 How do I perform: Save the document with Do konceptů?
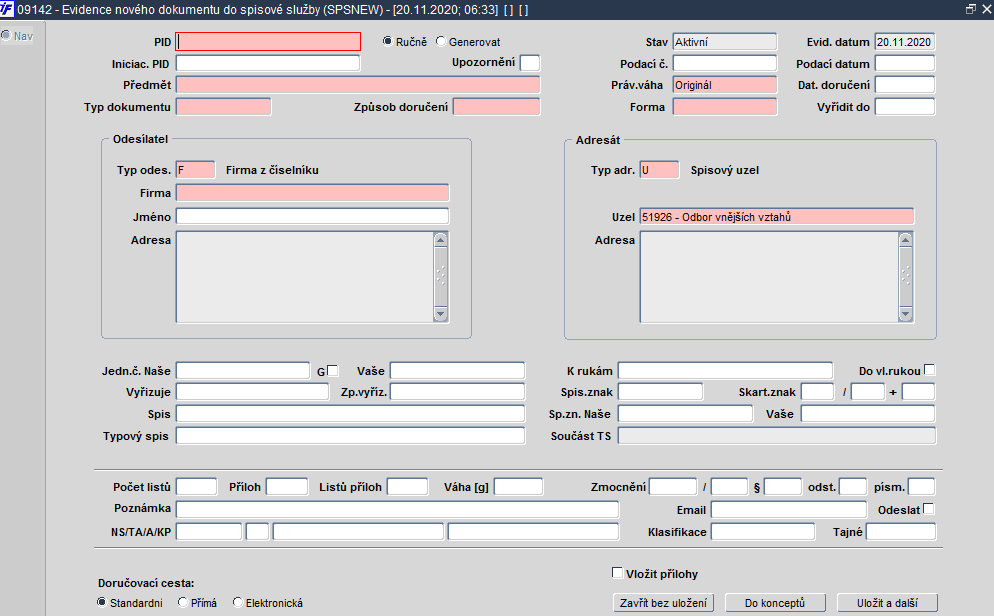click(x=775, y=603)
